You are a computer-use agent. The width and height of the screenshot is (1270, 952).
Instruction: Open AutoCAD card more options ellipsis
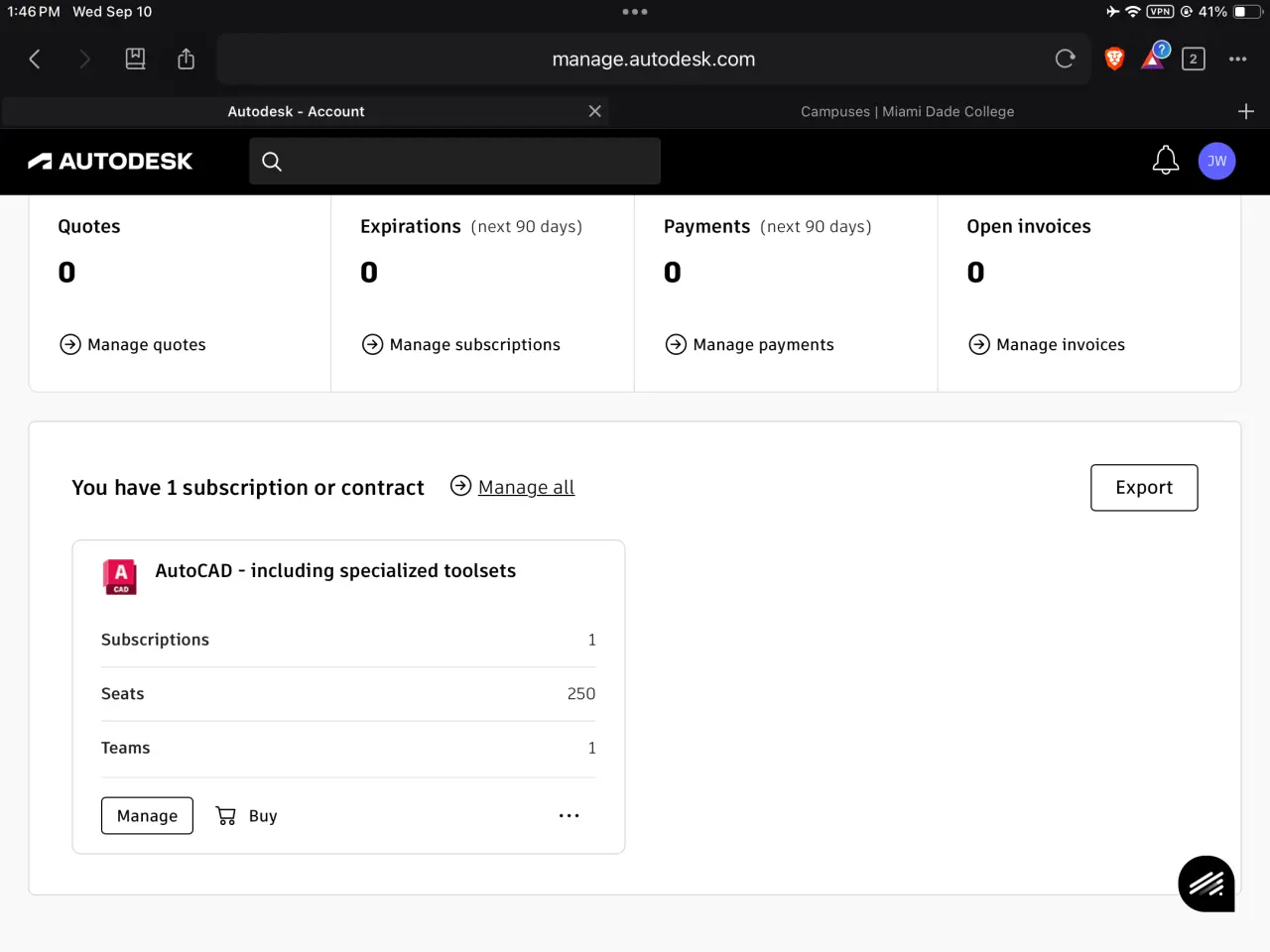(569, 816)
